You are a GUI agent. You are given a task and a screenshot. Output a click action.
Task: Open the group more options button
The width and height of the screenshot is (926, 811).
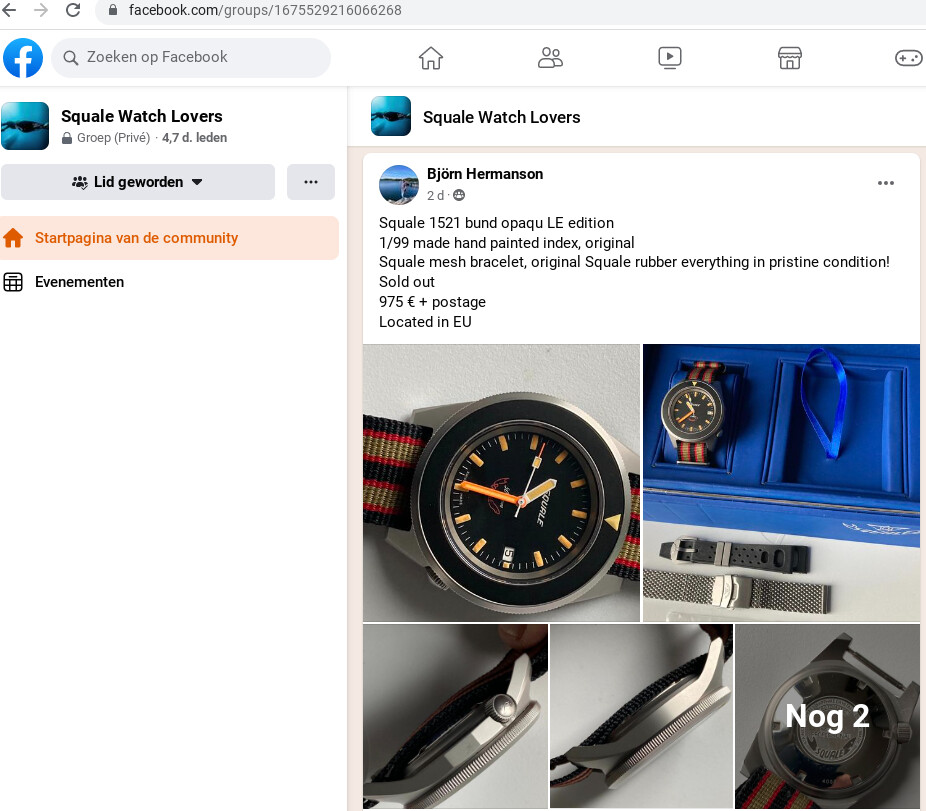pos(311,182)
